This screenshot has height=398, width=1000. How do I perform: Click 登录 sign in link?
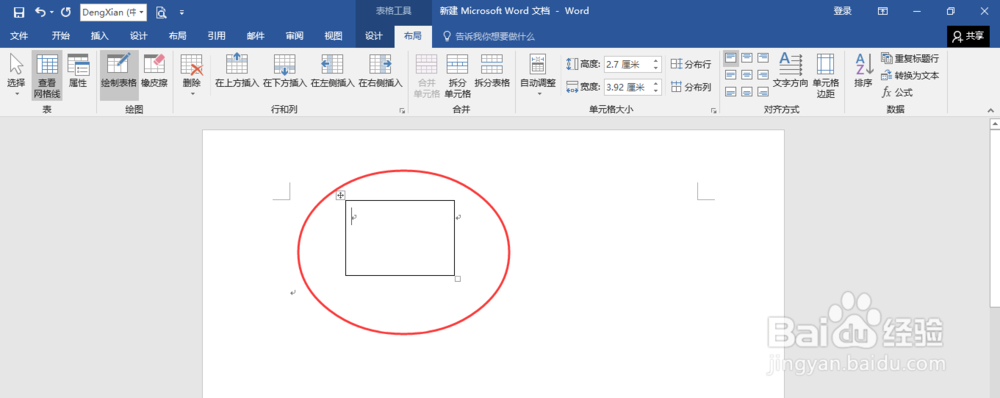(x=842, y=11)
